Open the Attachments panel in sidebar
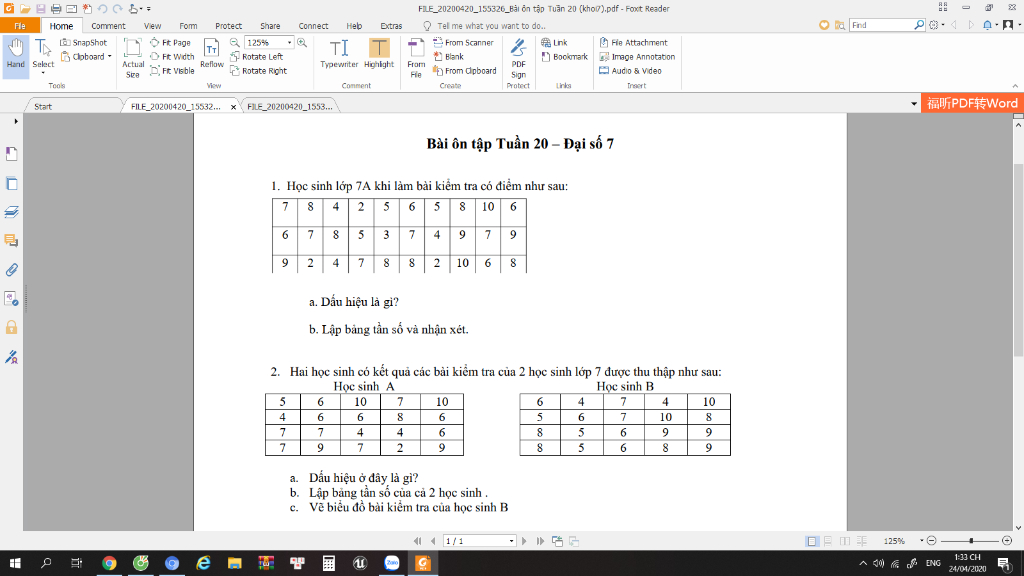1024x576 pixels. 12,270
